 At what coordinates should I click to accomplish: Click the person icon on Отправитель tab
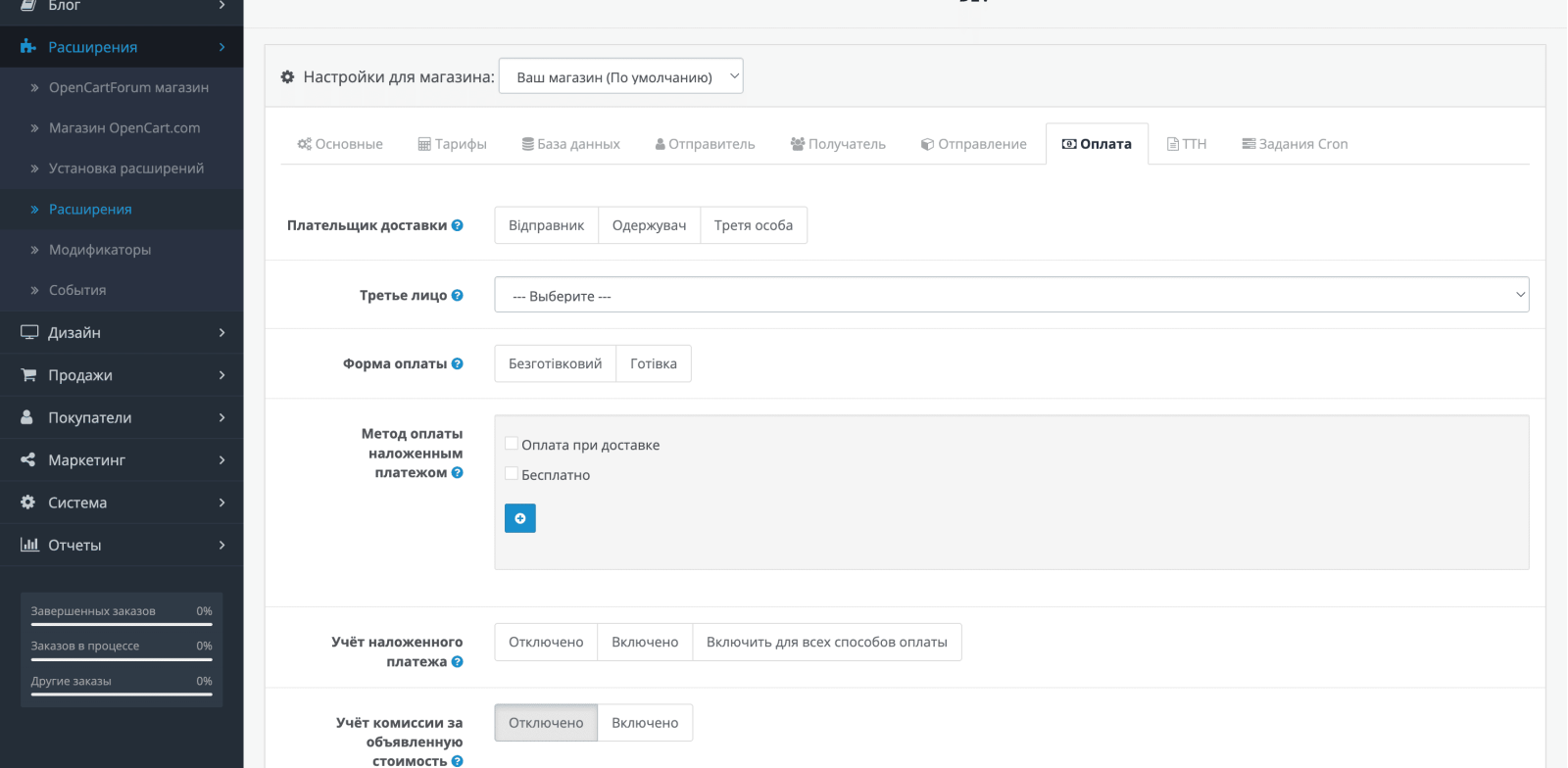[661, 144]
